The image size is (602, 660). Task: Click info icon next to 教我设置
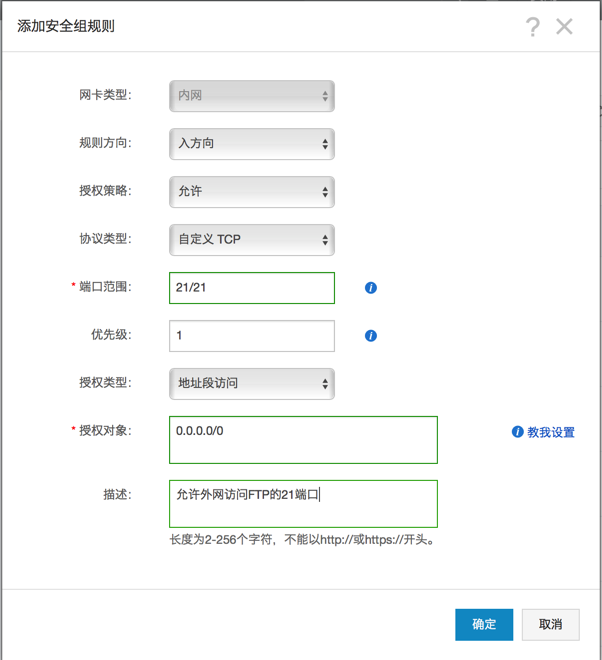point(517,432)
